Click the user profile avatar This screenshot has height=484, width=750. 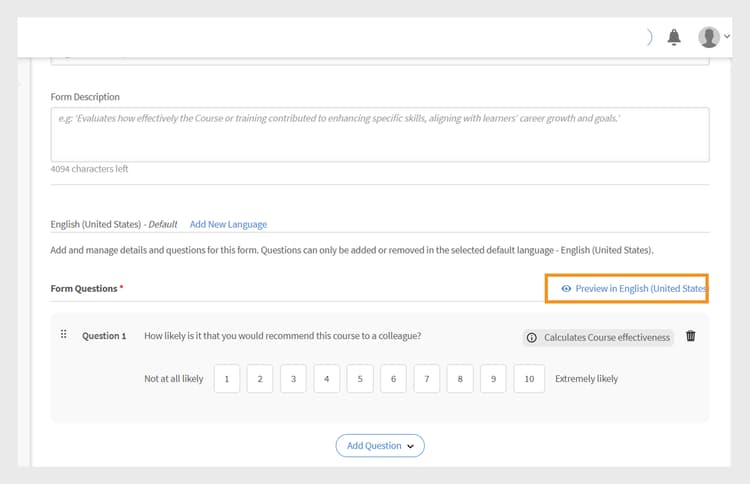708,37
